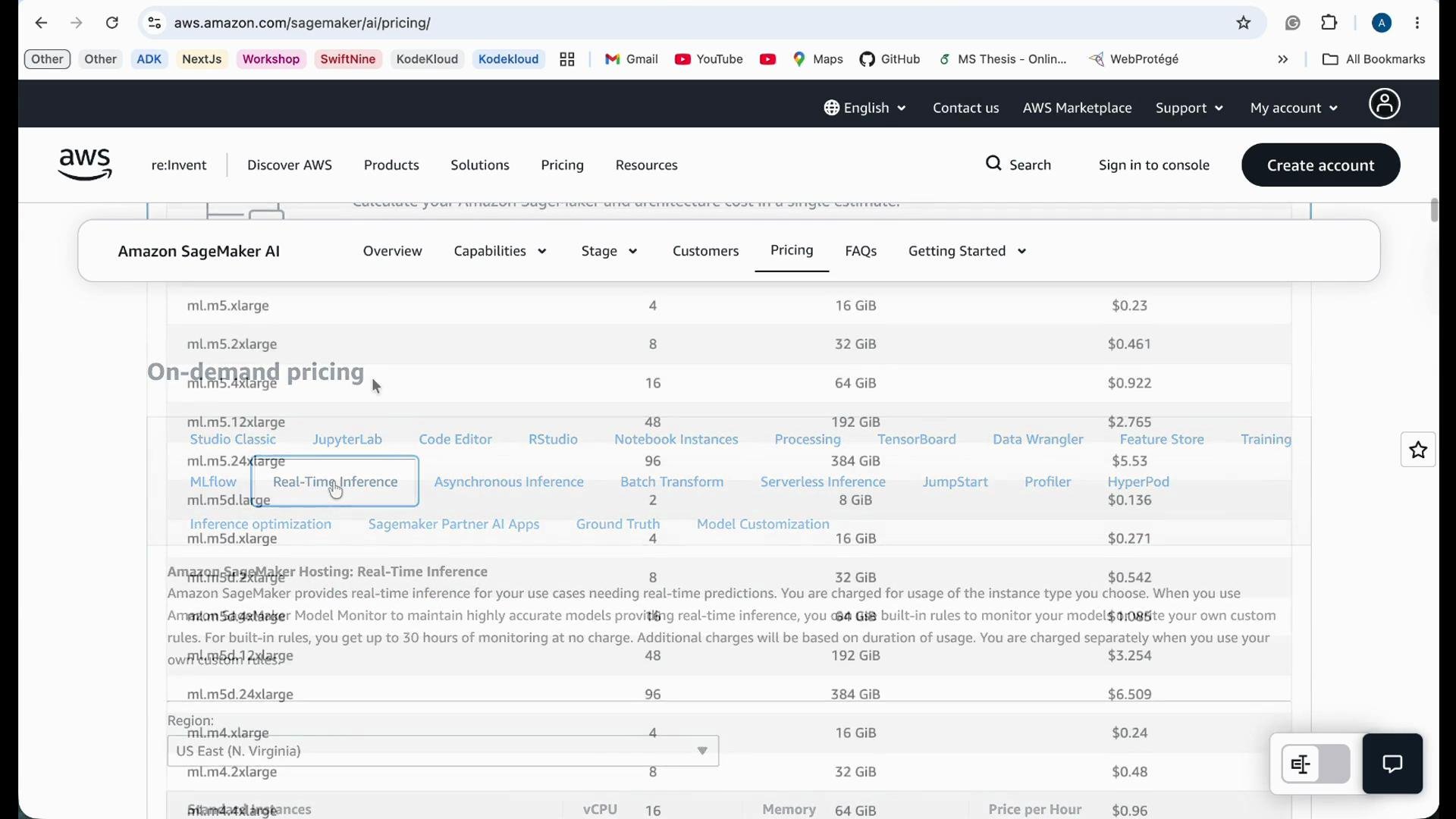Click the feedback panel icon beside chat
The width and height of the screenshot is (1456, 819).
(1316, 764)
